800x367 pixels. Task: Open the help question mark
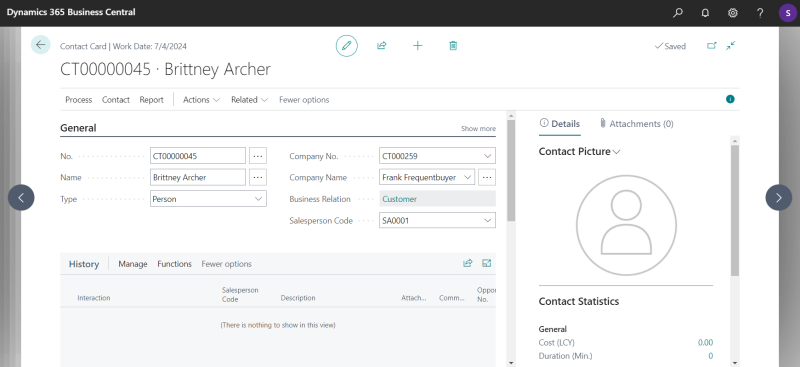click(760, 13)
